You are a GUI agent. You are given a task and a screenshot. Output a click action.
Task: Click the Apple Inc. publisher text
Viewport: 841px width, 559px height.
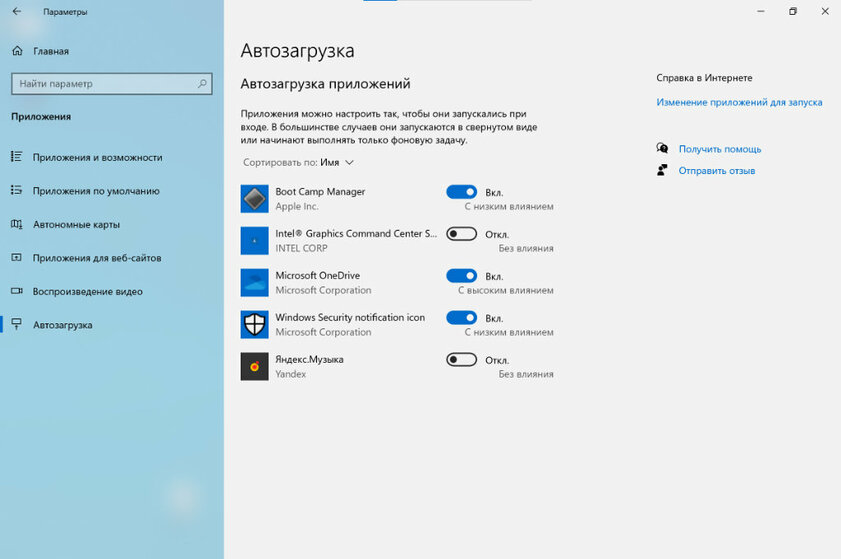[297, 206]
